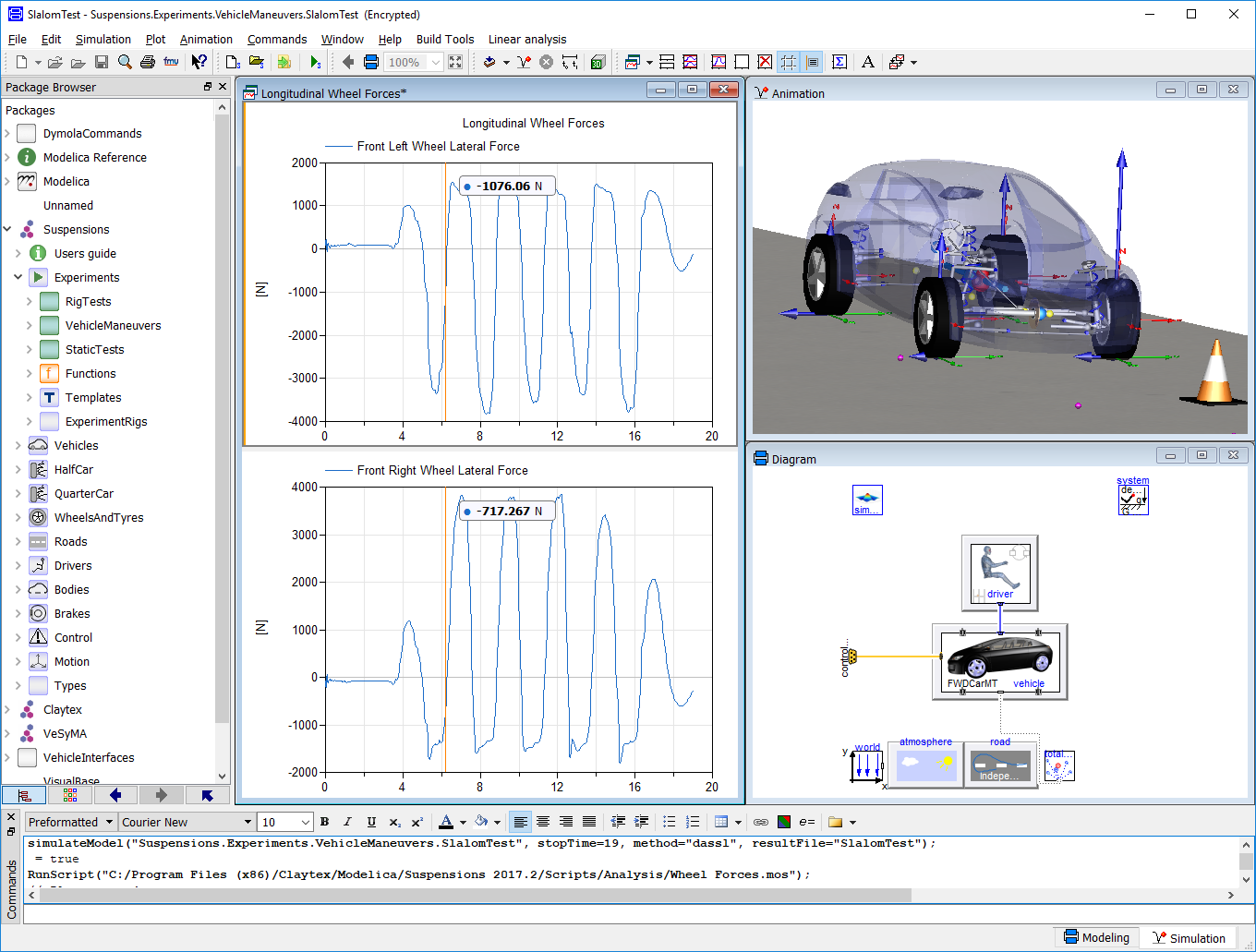Open the Linear analysis menu

coord(526,39)
